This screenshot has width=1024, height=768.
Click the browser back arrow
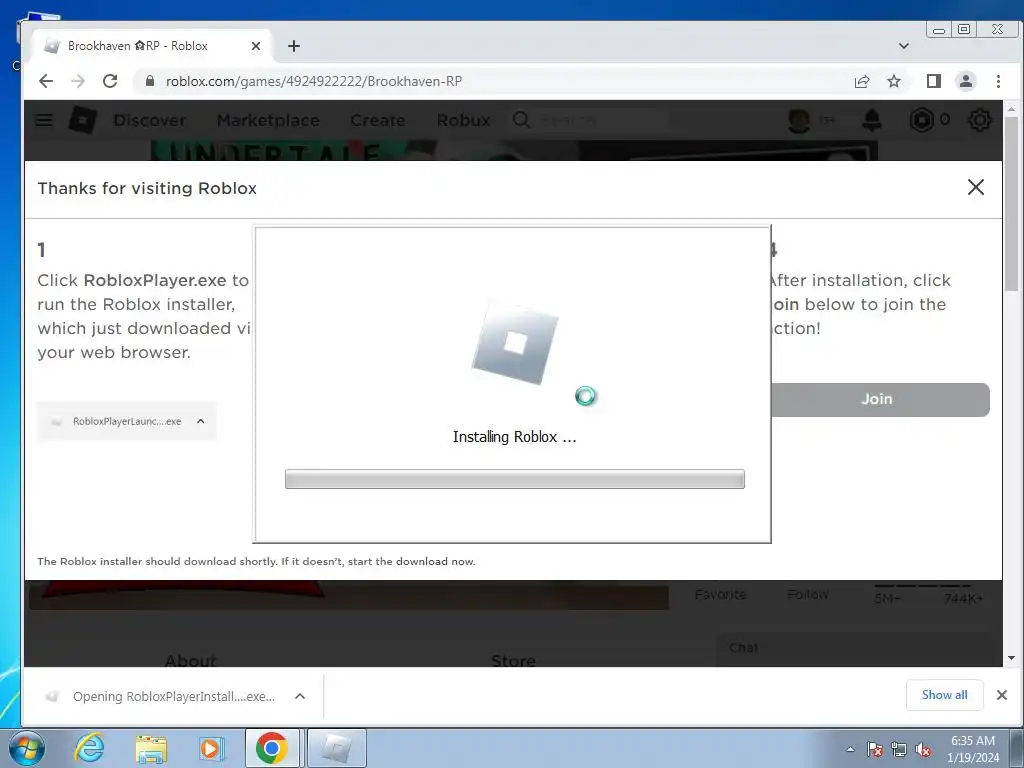coord(46,81)
